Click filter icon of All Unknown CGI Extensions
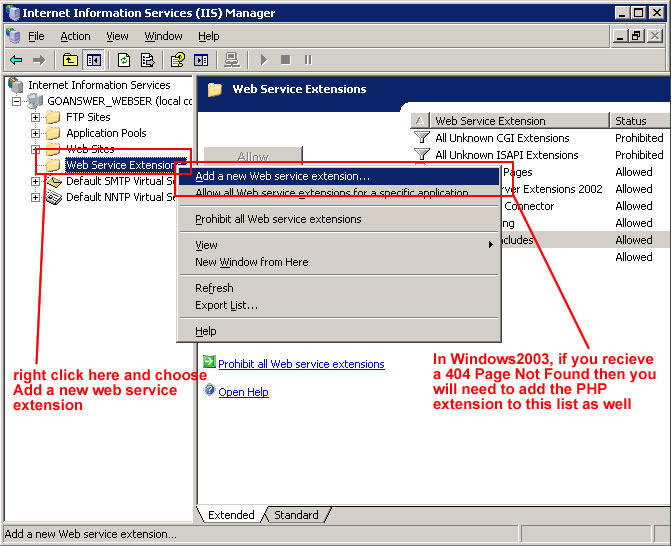 [x=422, y=138]
